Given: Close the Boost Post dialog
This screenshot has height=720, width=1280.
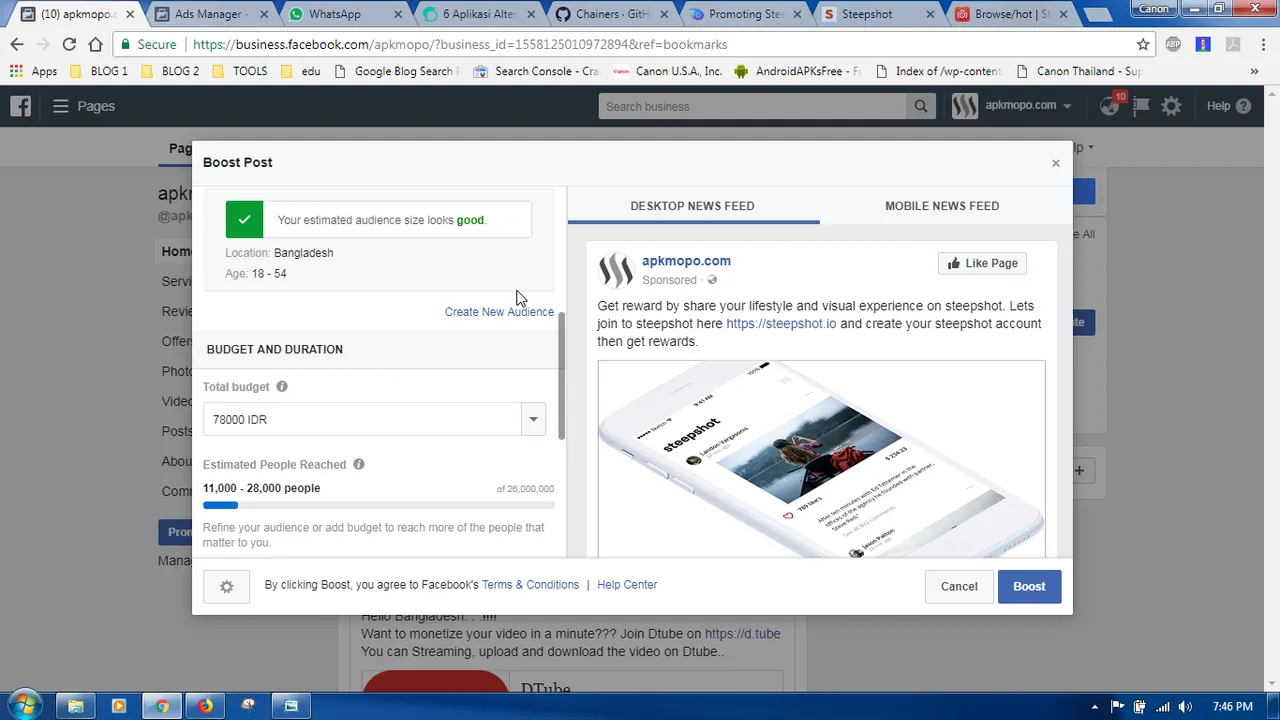Looking at the screenshot, I should click(x=1055, y=163).
